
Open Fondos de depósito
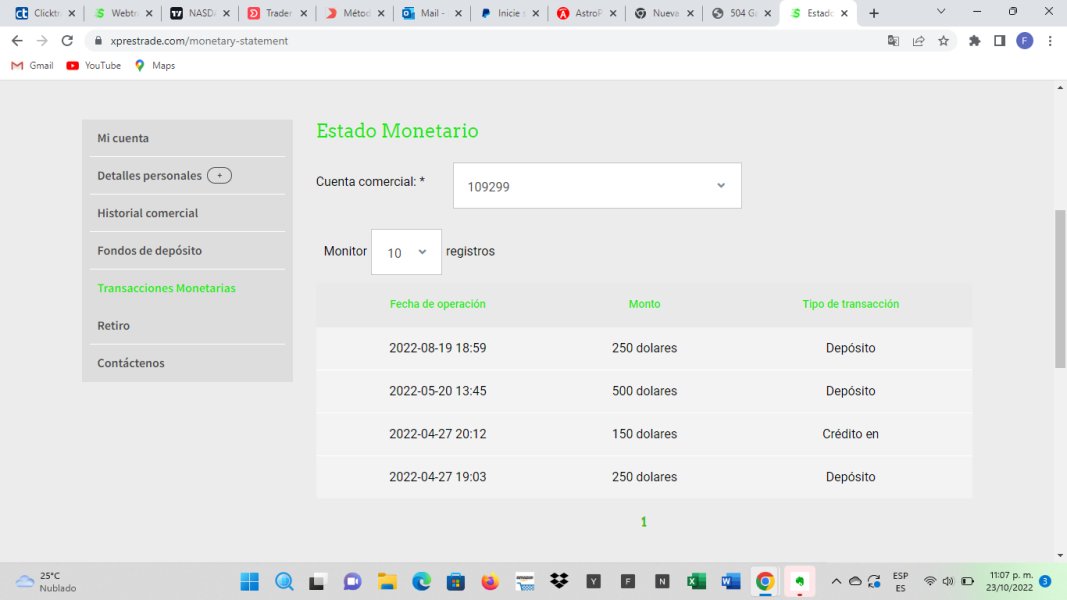(x=150, y=250)
